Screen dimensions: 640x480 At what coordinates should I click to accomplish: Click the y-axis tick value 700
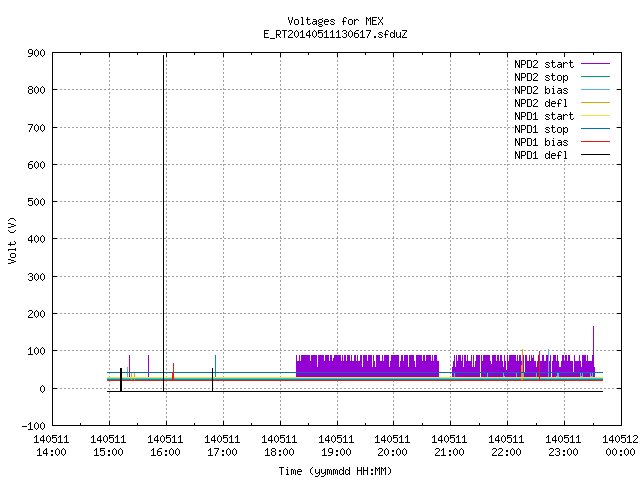(x=36, y=128)
